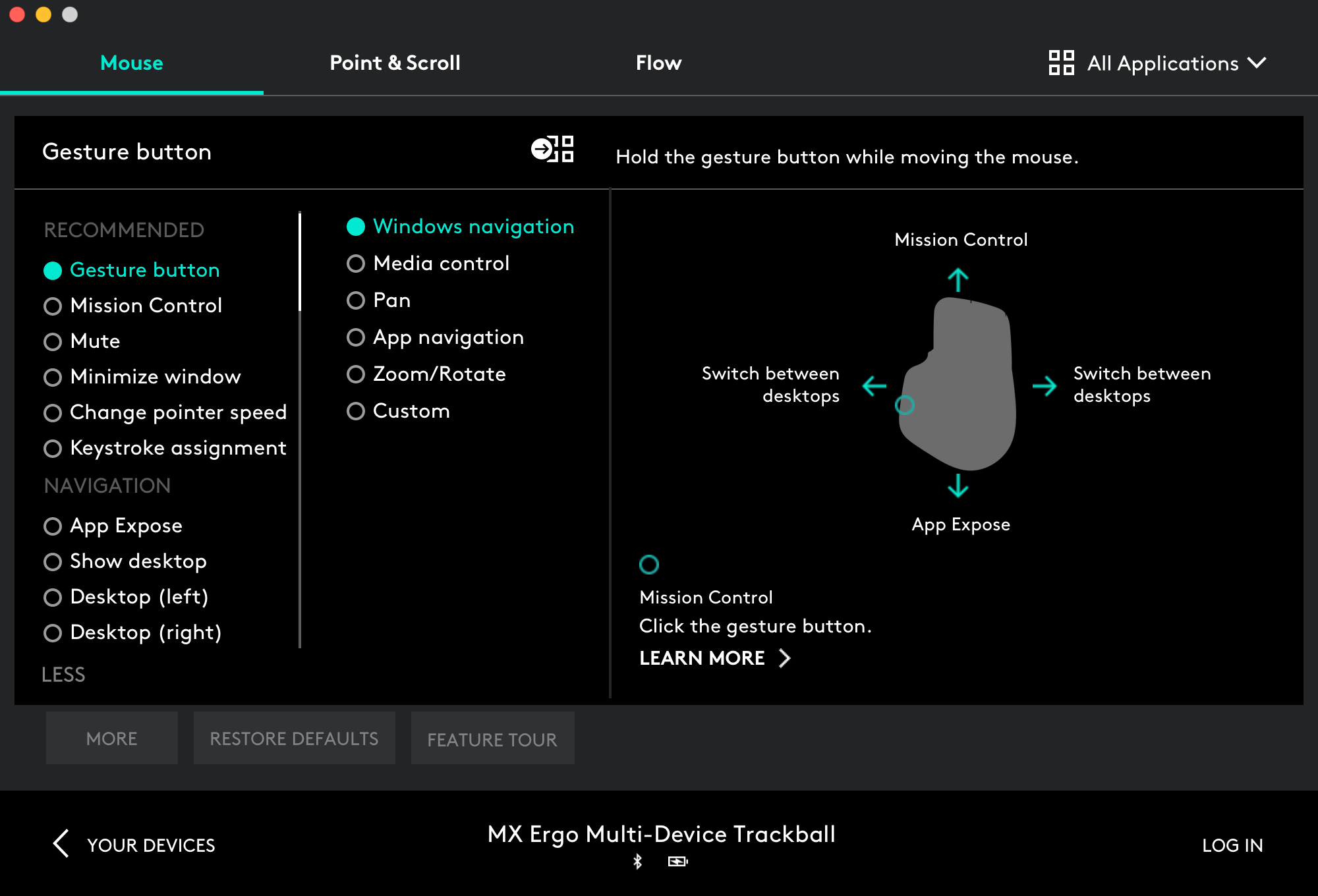Image resolution: width=1318 pixels, height=896 pixels.
Task: Click the right arrow beside the mouse
Action: point(1045,385)
